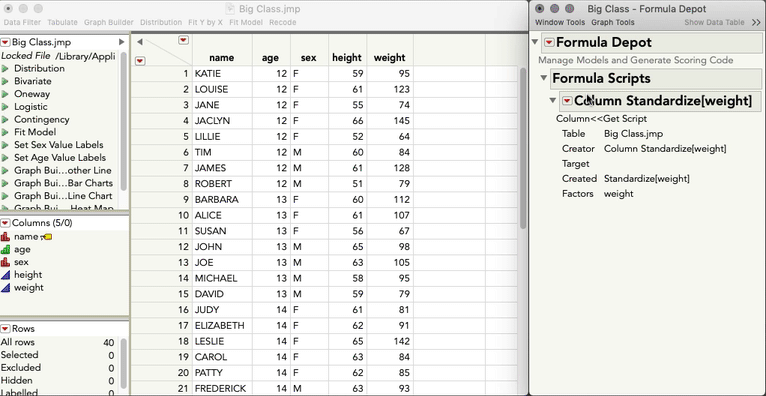The width and height of the screenshot is (766, 396).
Task: Open Distribution platform from toolbar
Action: (x=161, y=22)
